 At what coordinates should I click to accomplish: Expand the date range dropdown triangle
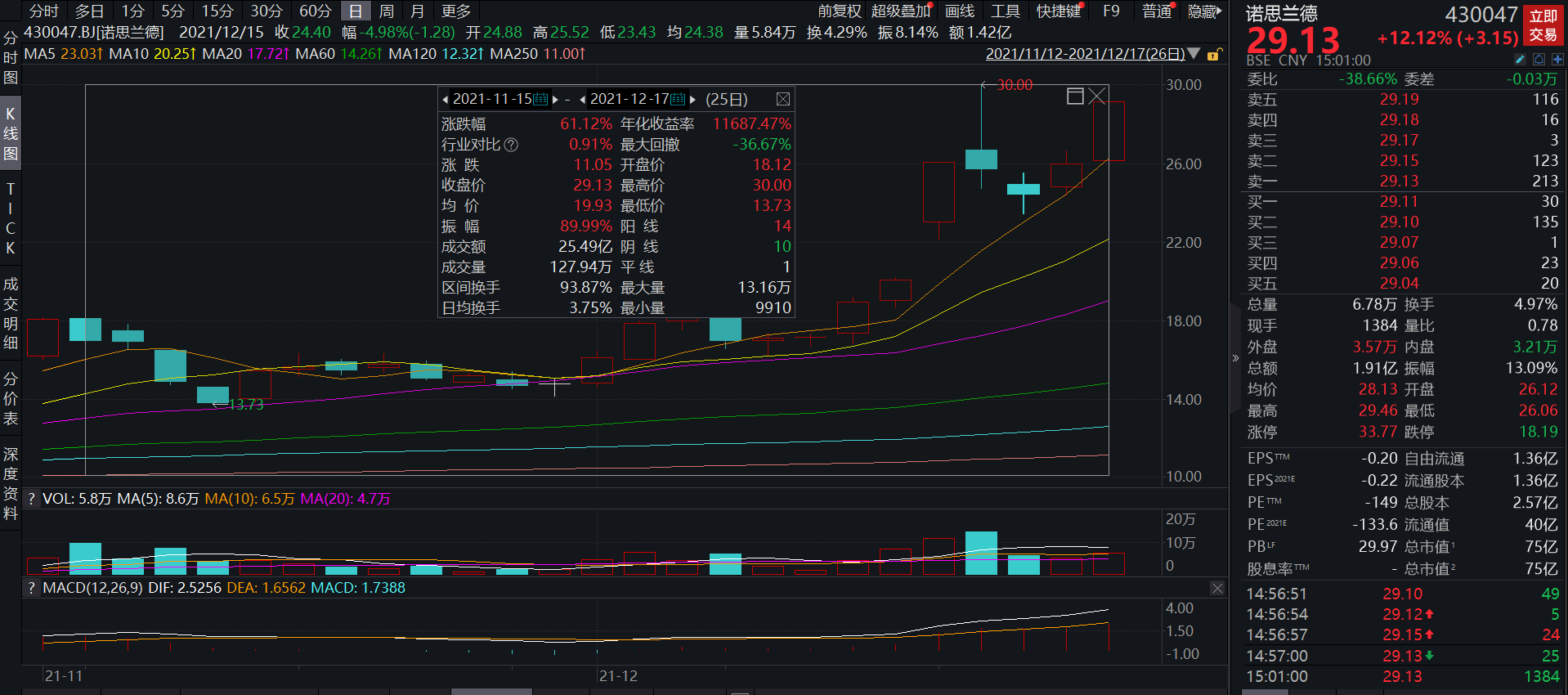click(1194, 54)
